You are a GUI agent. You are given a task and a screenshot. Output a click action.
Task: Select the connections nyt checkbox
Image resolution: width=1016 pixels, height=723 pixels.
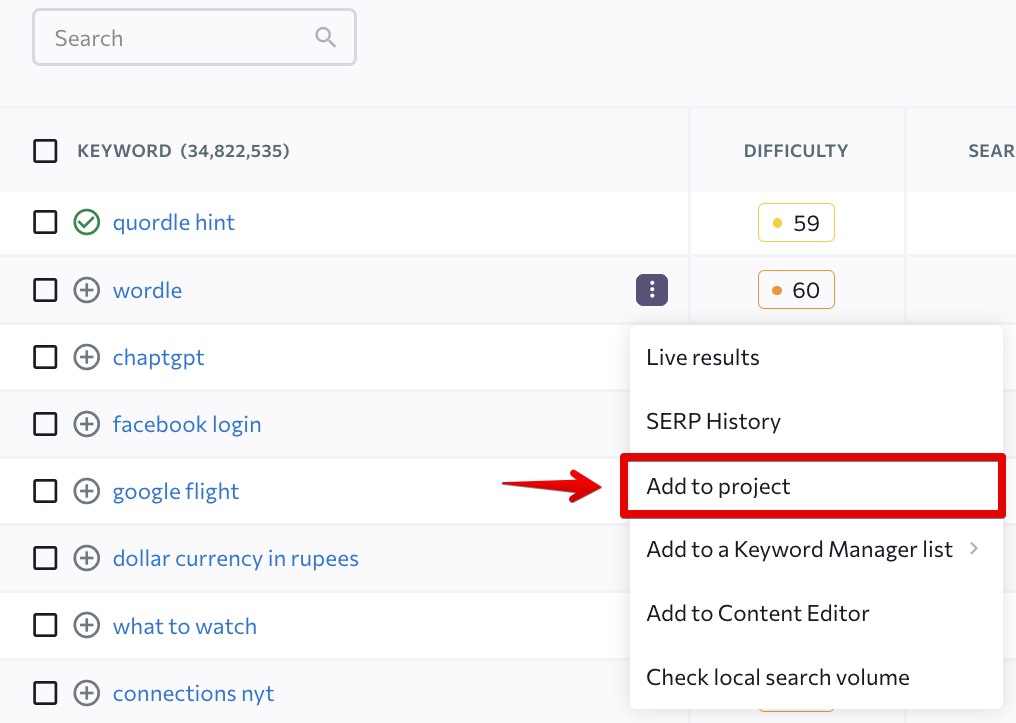pos(45,693)
